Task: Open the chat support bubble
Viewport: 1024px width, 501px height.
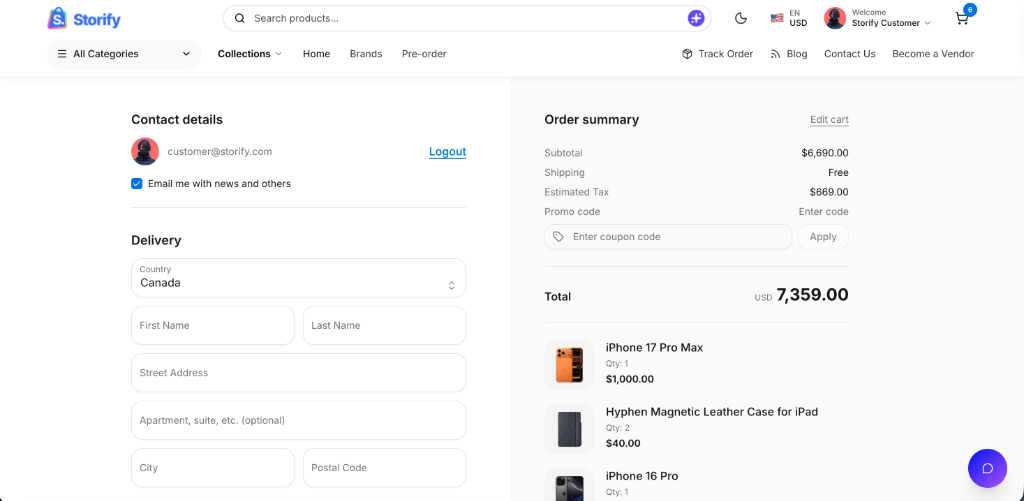Action: click(987, 468)
